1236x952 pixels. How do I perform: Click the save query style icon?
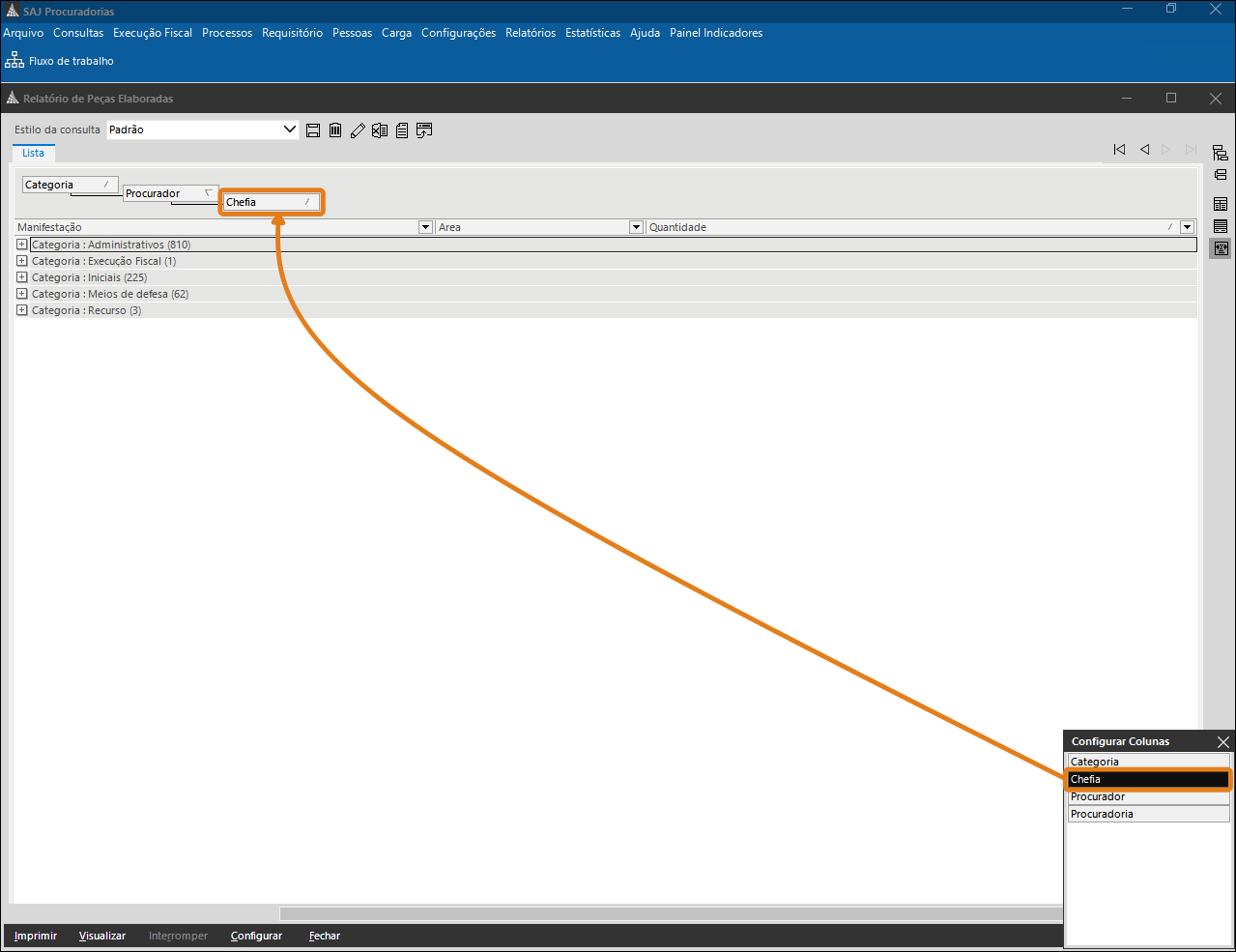coord(313,130)
